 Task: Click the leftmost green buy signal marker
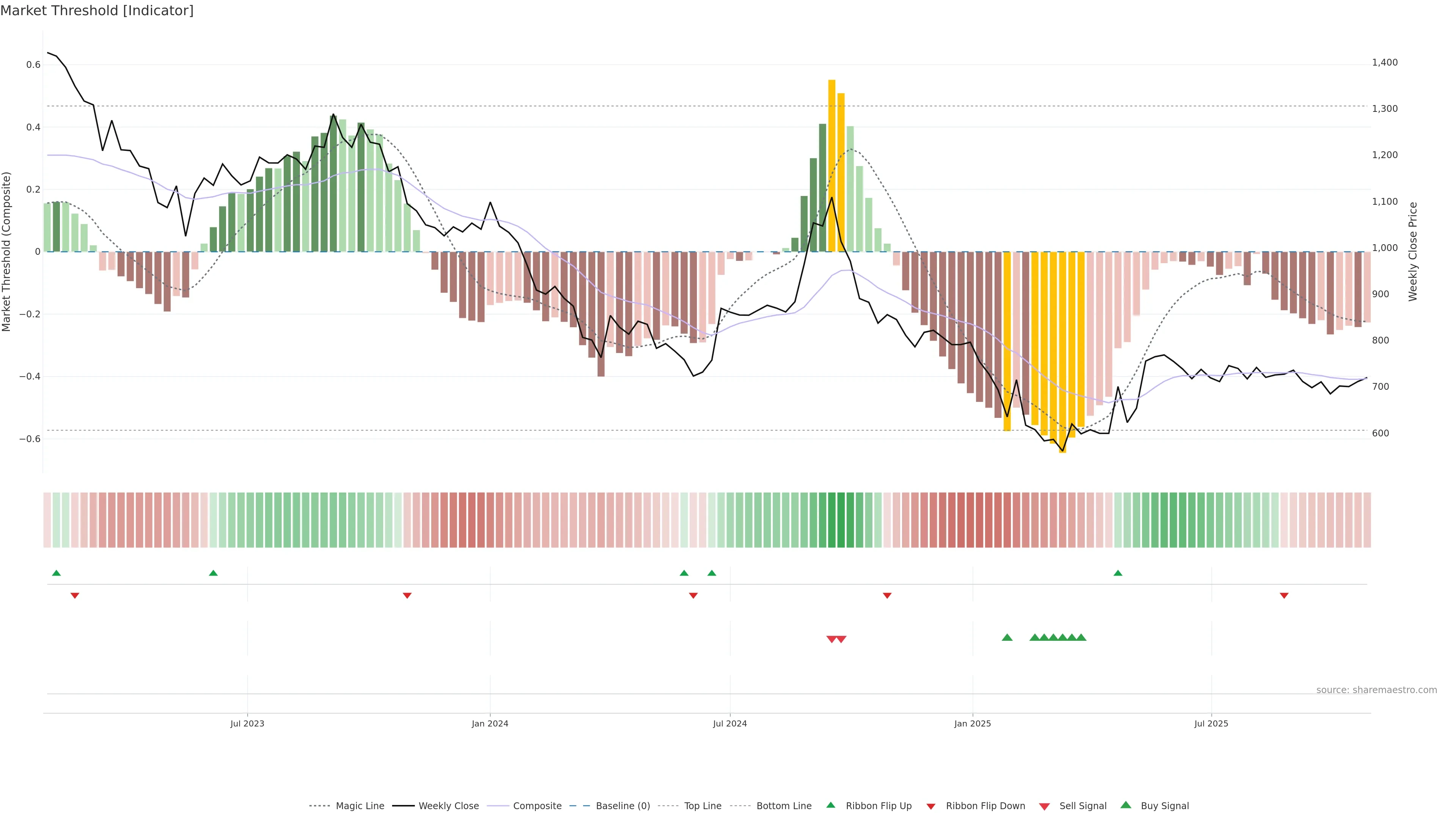click(1007, 637)
